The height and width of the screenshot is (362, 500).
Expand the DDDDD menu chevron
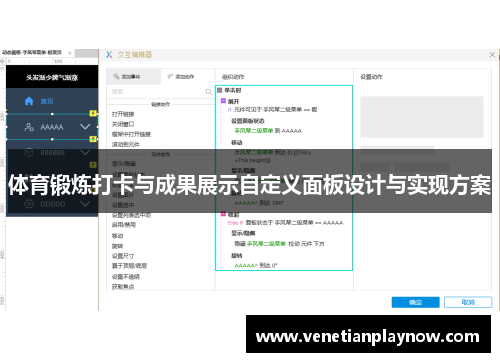(85, 204)
